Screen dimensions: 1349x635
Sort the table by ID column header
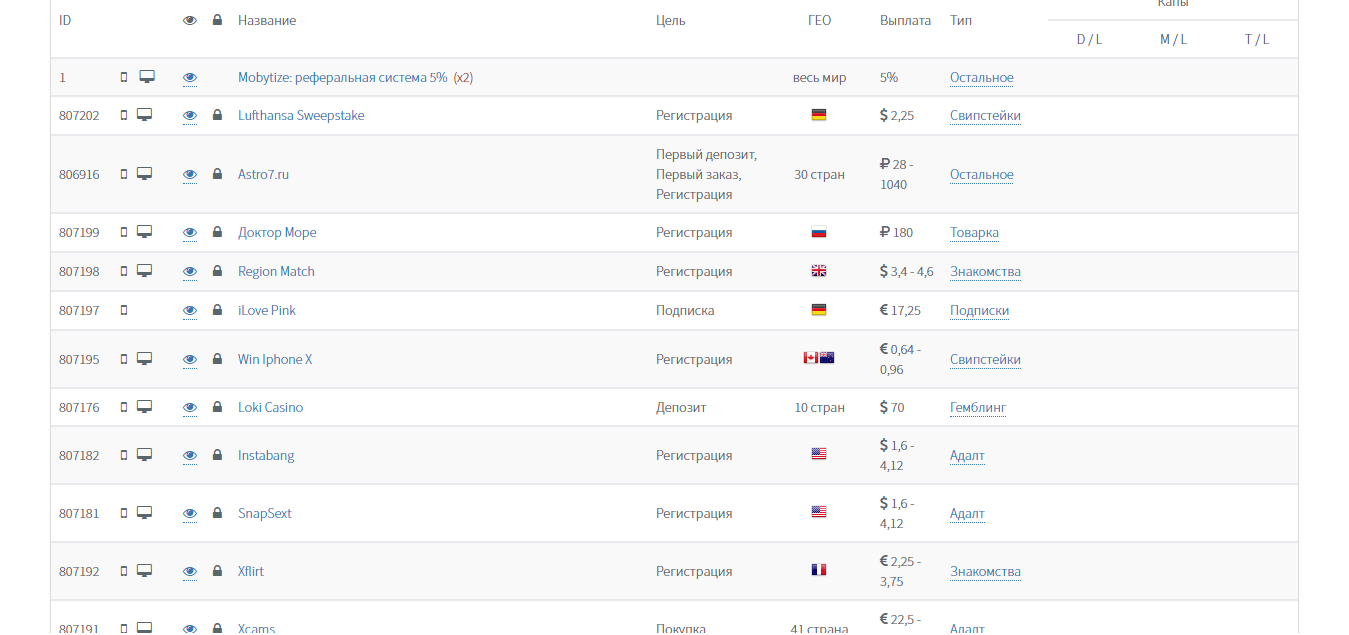(65, 20)
